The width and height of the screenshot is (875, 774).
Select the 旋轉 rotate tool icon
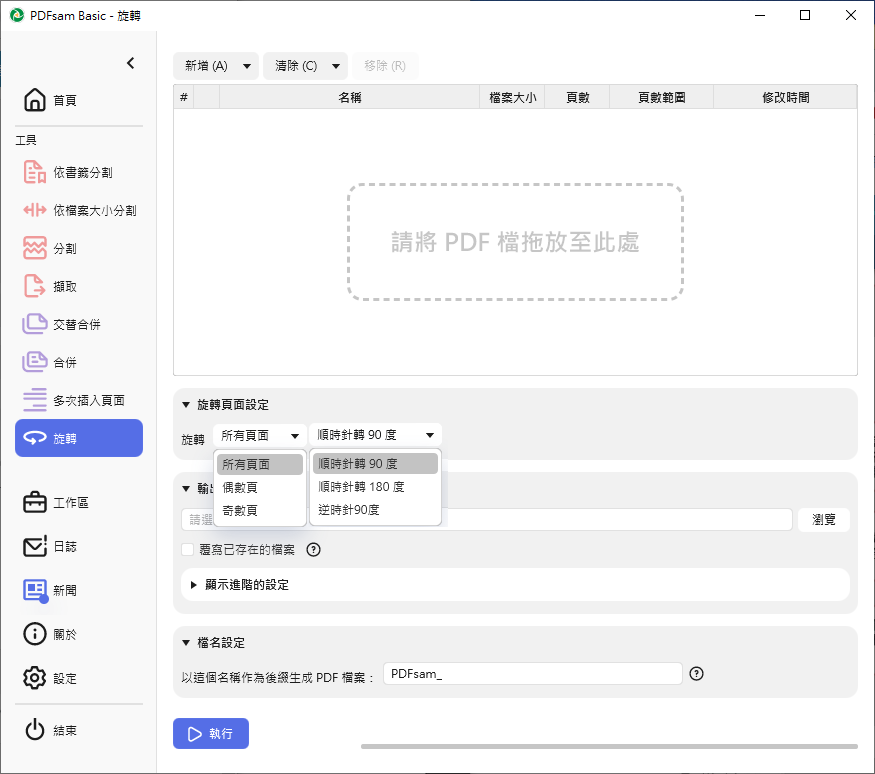[35, 439]
